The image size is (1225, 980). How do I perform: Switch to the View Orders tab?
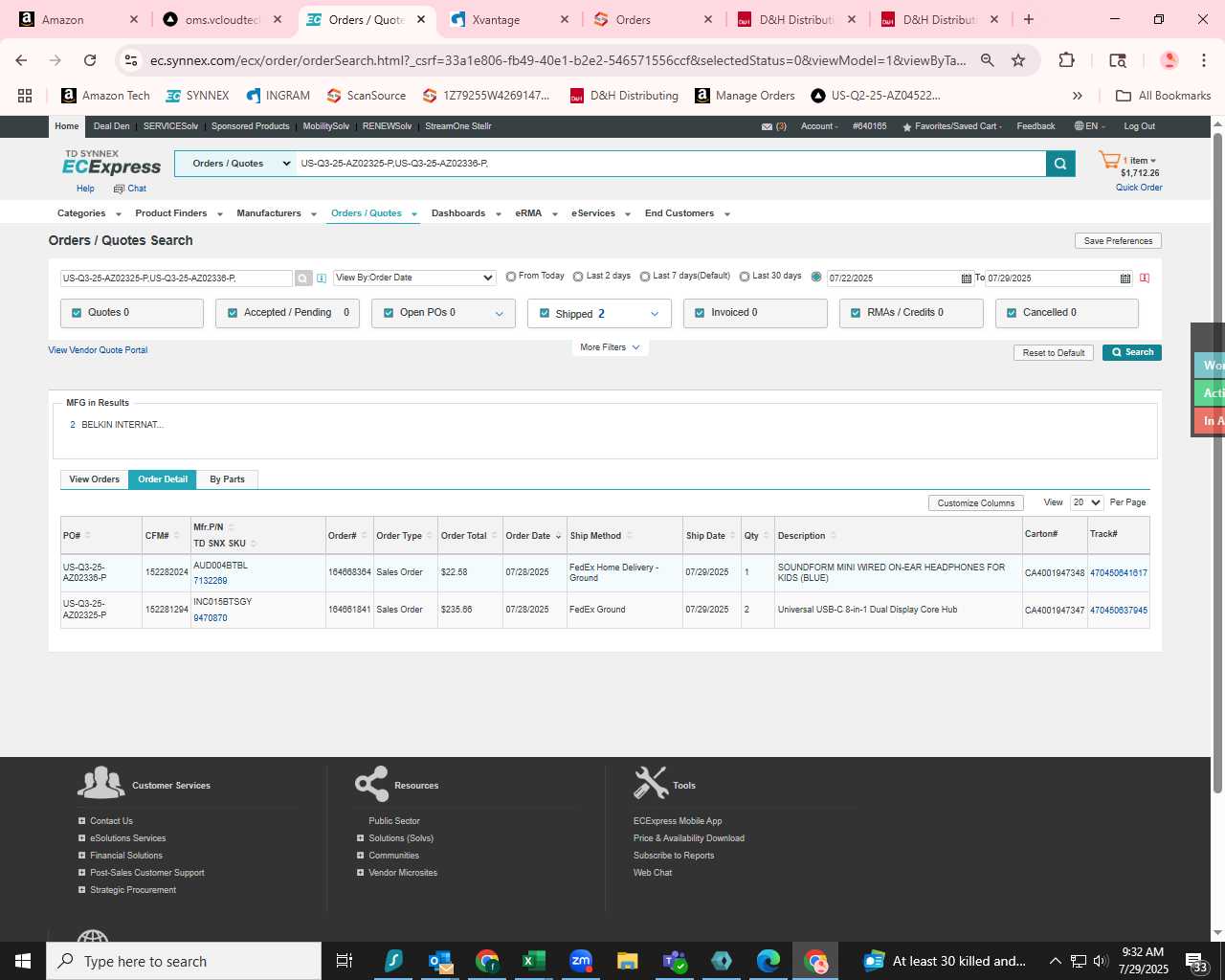[94, 479]
